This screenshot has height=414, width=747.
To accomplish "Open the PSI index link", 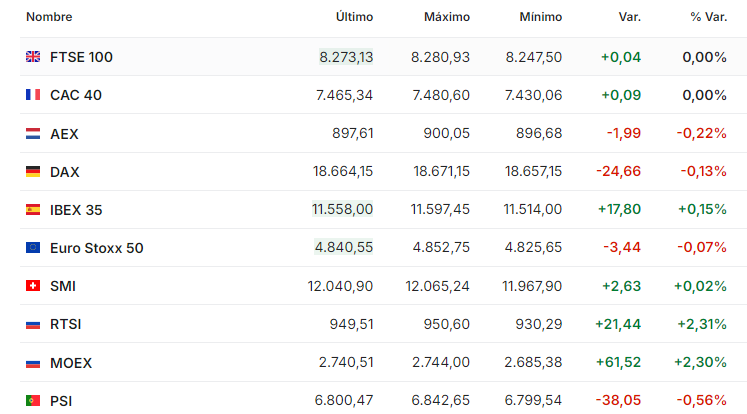I will (x=61, y=401).
